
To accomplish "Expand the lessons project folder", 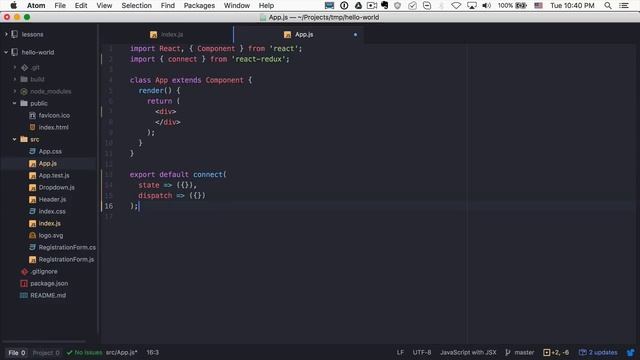I will coord(6,34).
